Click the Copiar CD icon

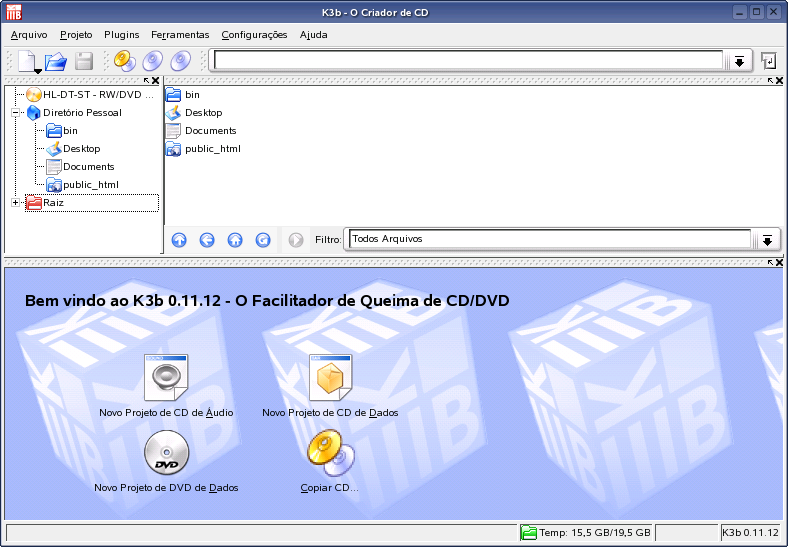pyautogui.click(x=330, y=452)
